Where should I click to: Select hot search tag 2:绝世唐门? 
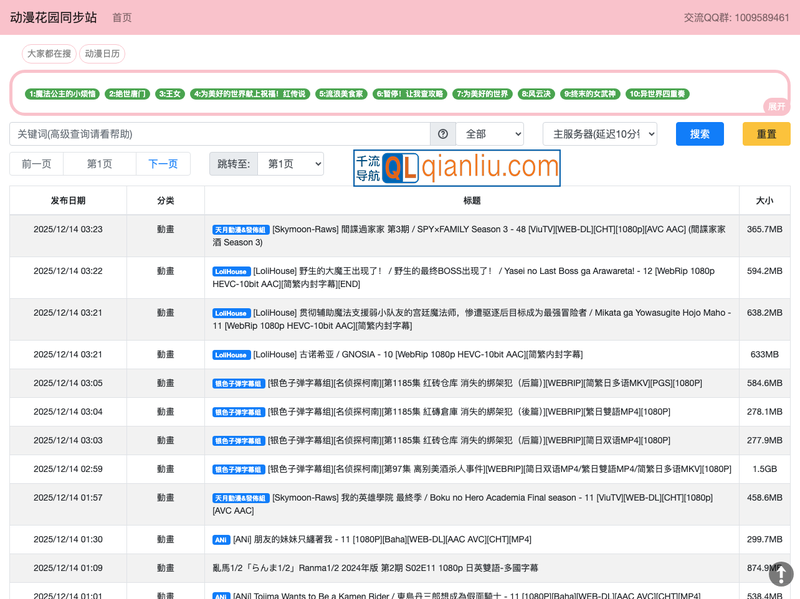pyautogui.click(x=128, y=94)
